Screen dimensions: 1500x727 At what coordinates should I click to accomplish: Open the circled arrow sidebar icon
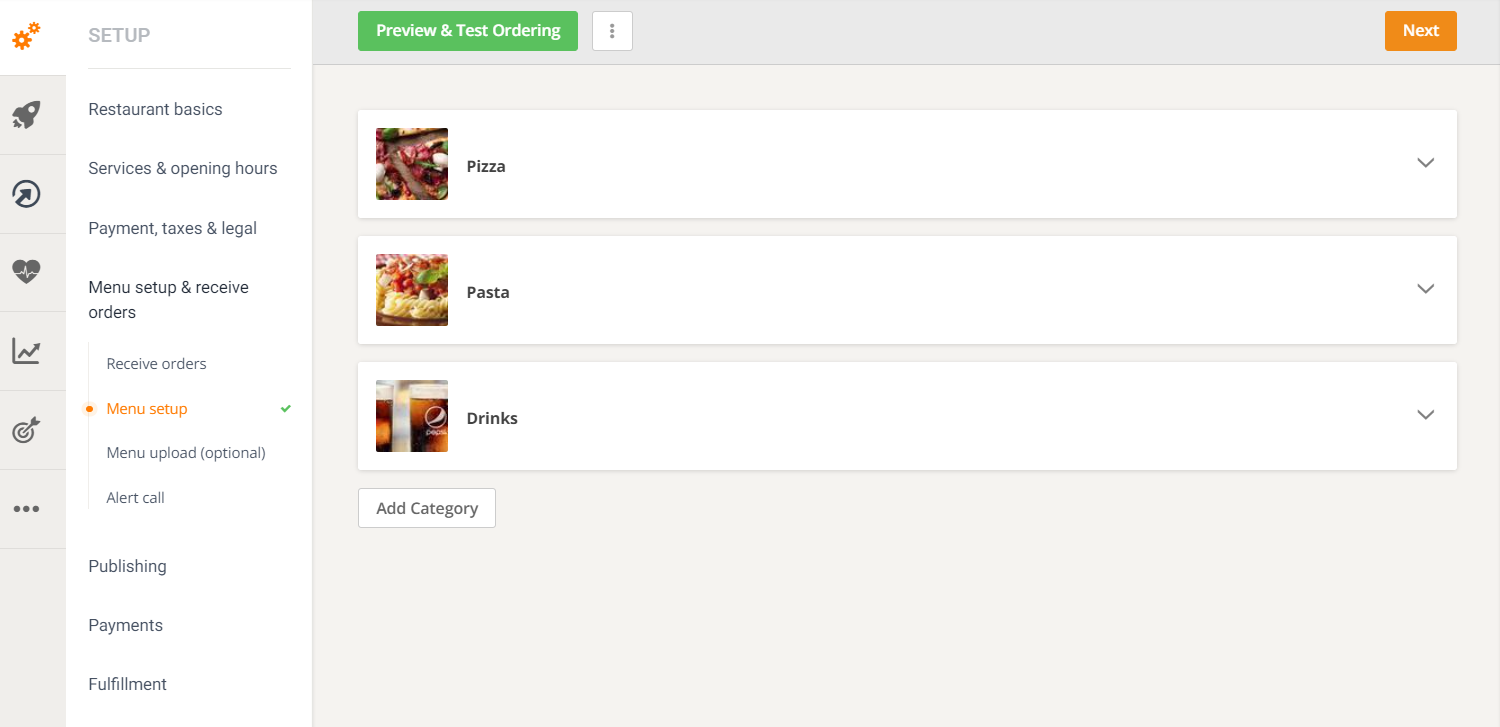click(x=26, y=194)
